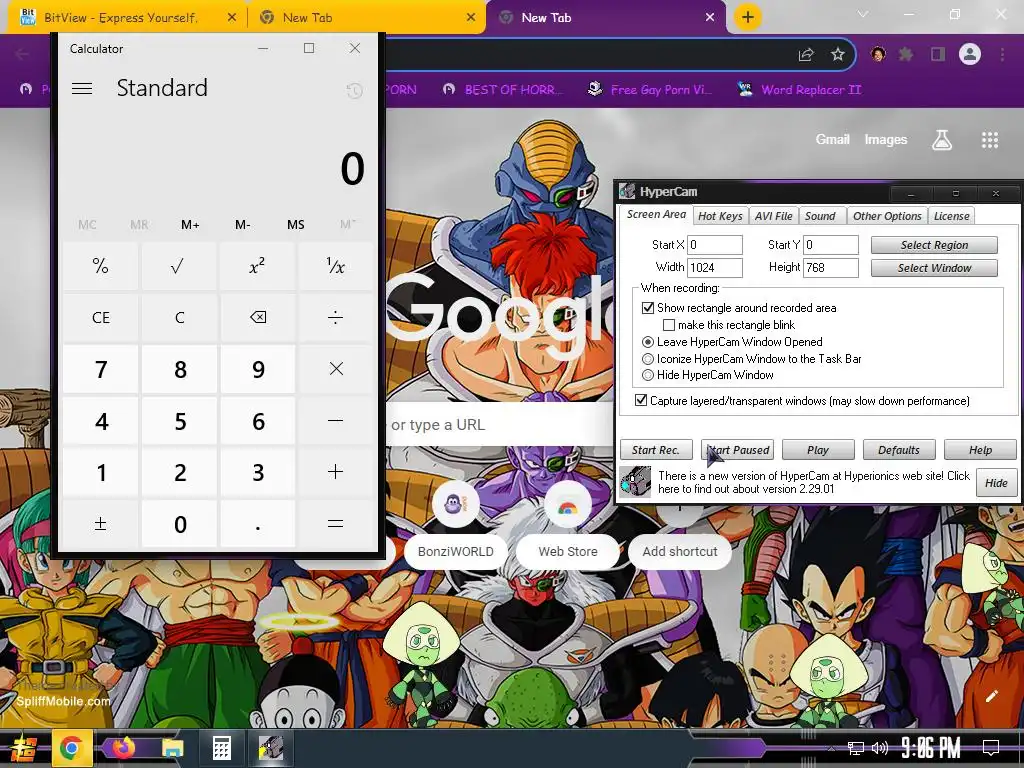Click Defaults button in HyperCam
The width and height of the screenshot is (1024, 768).
coord(899,450)
